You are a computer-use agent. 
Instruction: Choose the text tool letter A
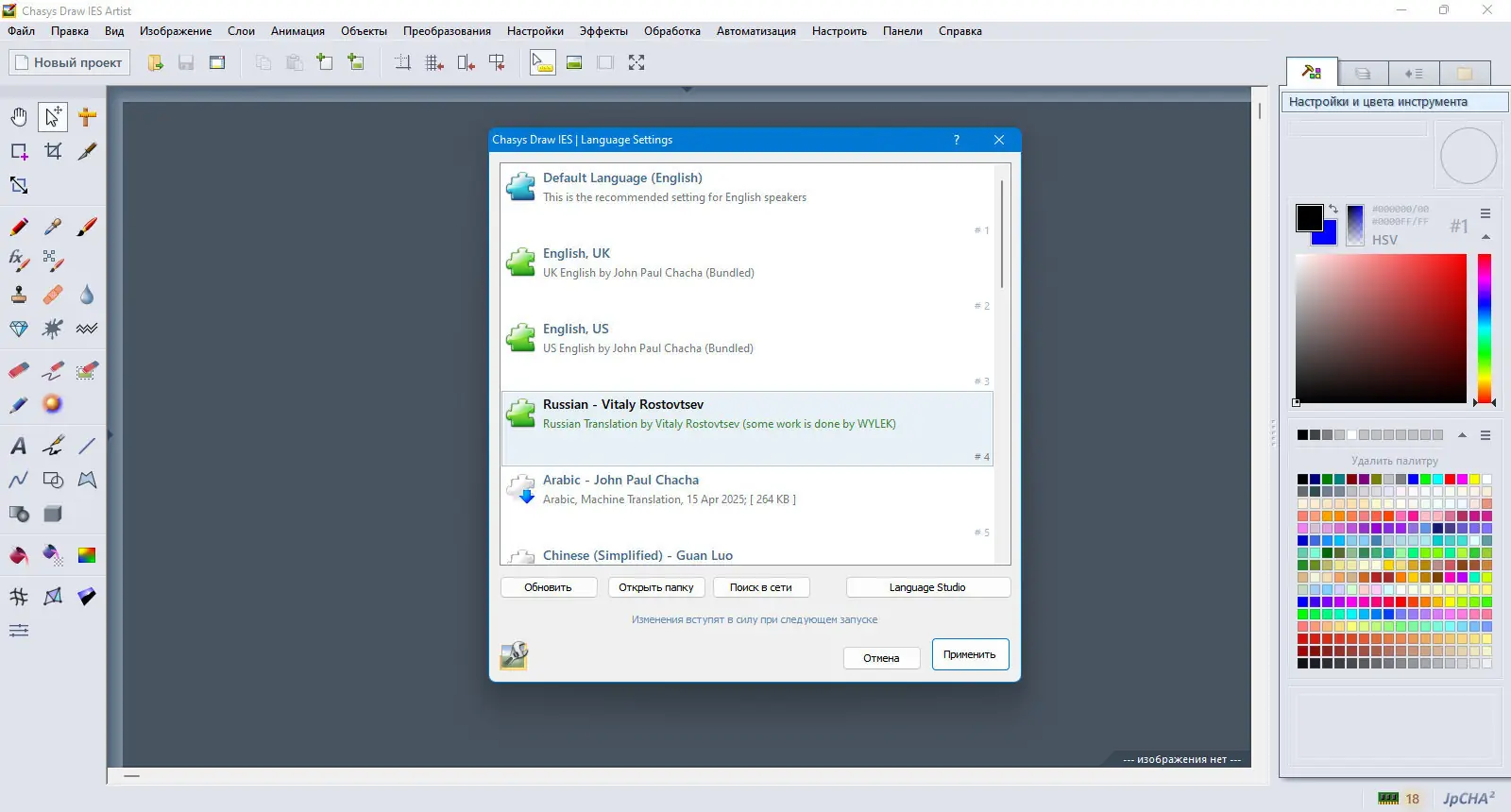click(x=19, y=446)
